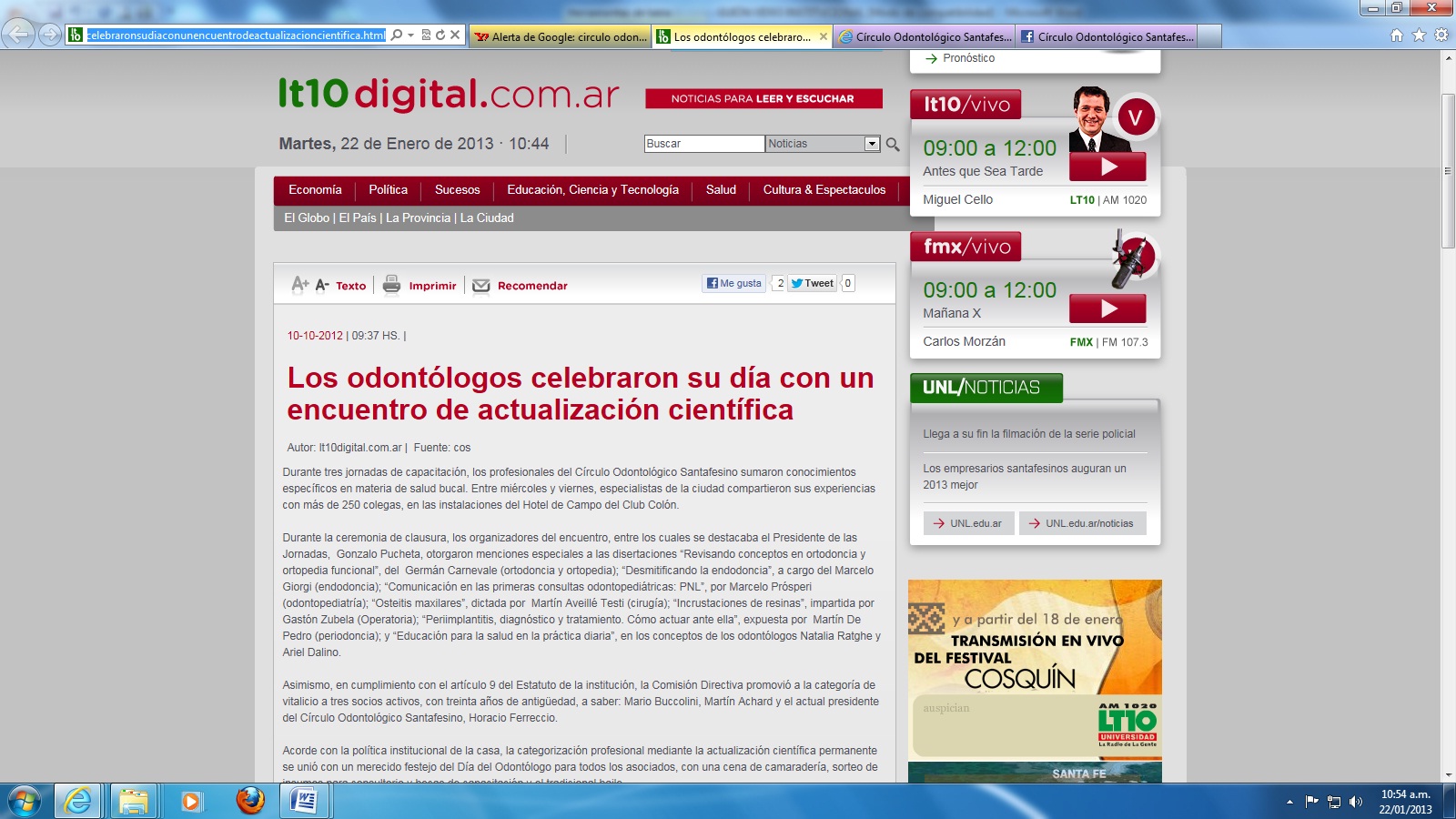
Task: Click the Pronóstico link
Action: tap(968, 58)
